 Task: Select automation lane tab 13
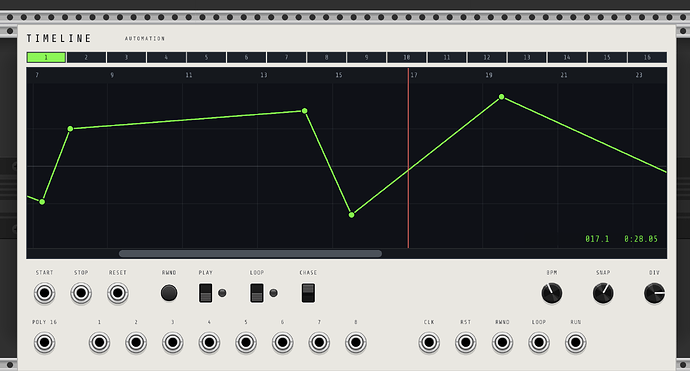(x=527, y=57)
